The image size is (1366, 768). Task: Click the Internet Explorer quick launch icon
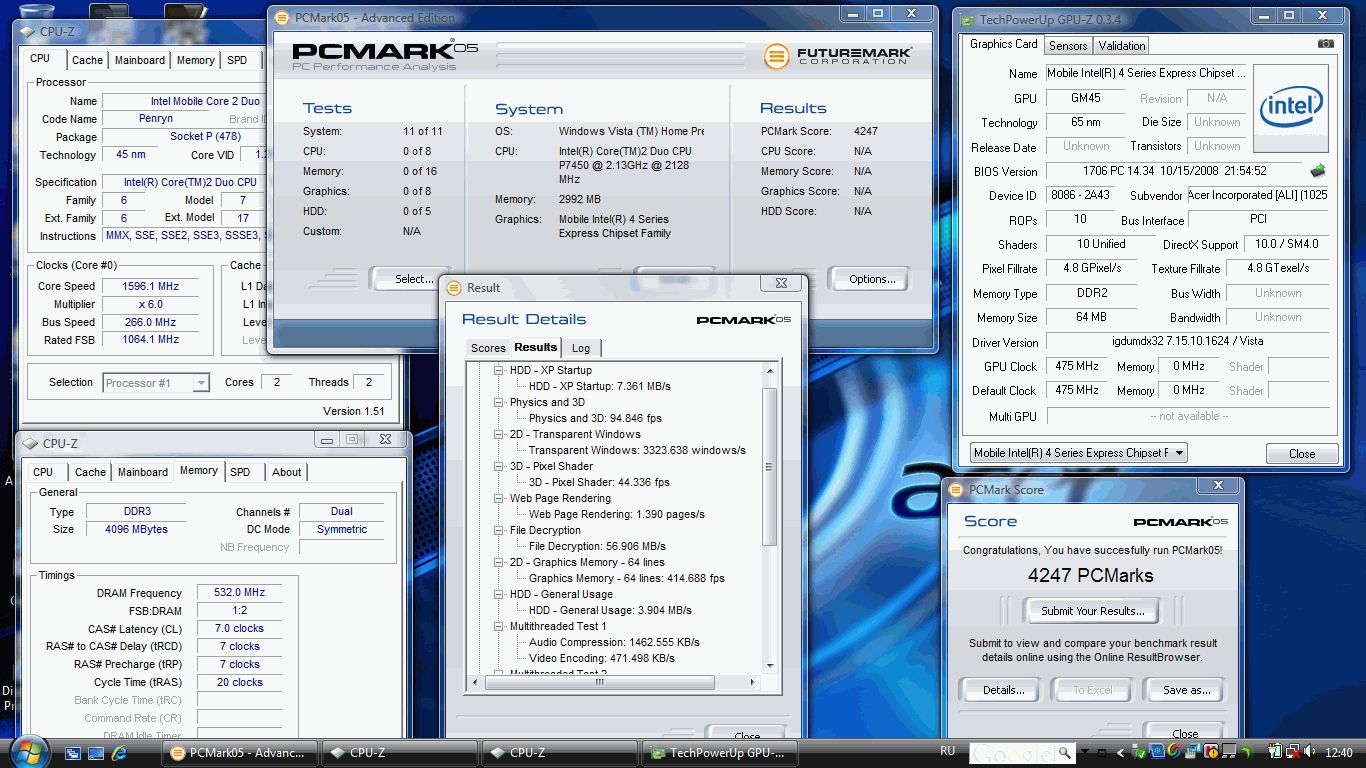click(x=120, y=752)
